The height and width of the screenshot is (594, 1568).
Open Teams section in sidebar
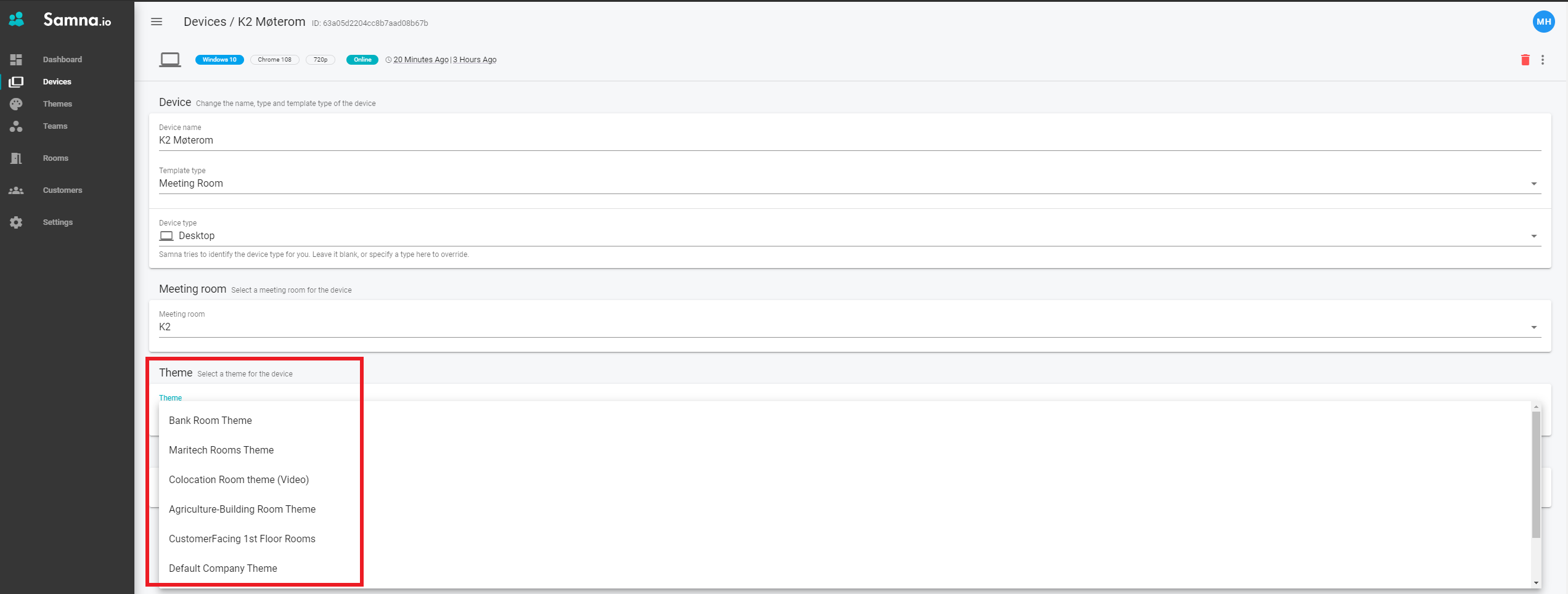(55, 126)
